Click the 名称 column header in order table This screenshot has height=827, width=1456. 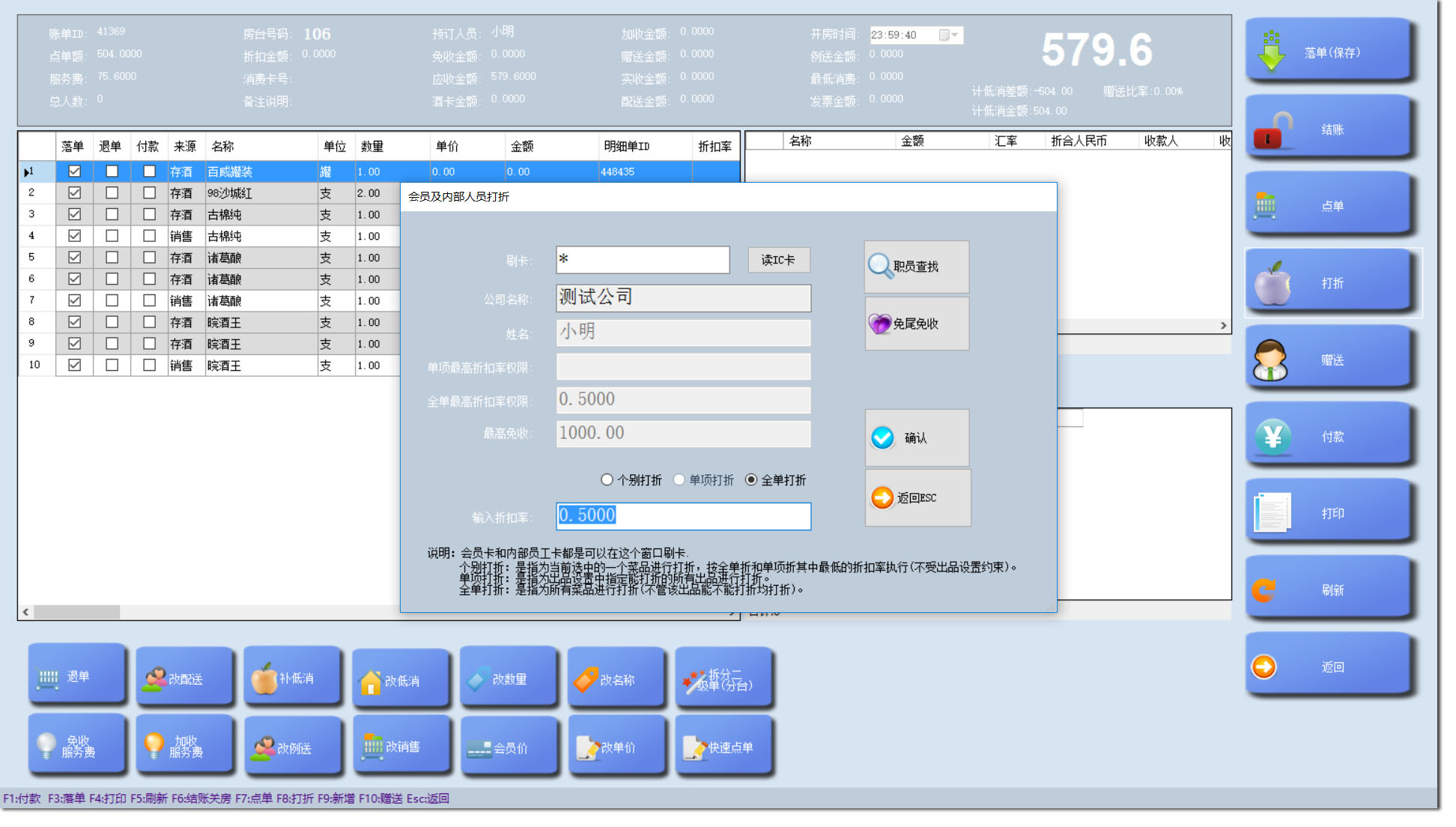[261, 147]
